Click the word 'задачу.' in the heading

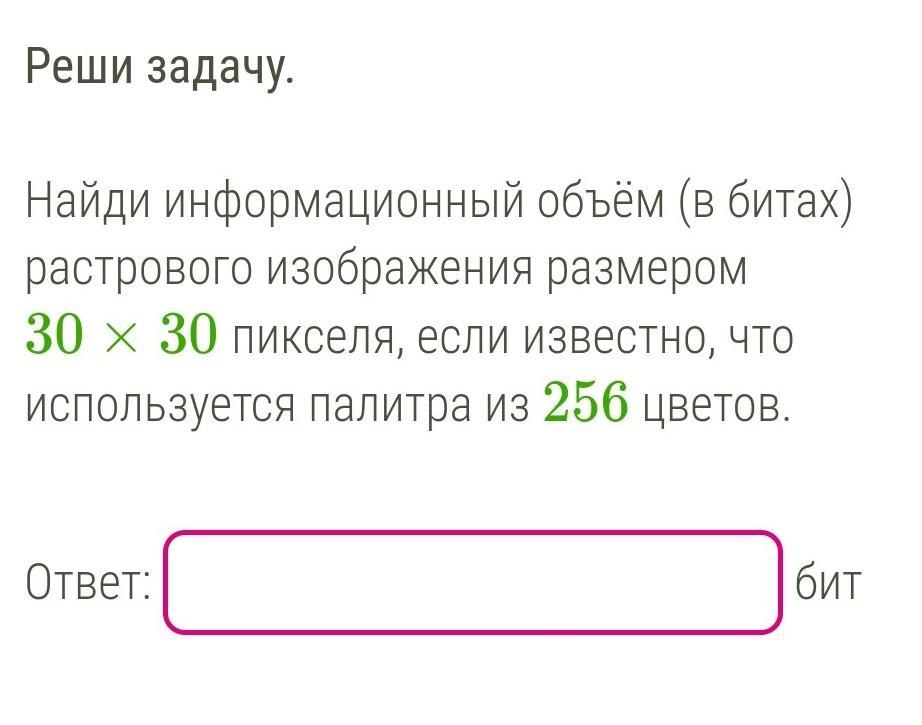tap(222, 68)
